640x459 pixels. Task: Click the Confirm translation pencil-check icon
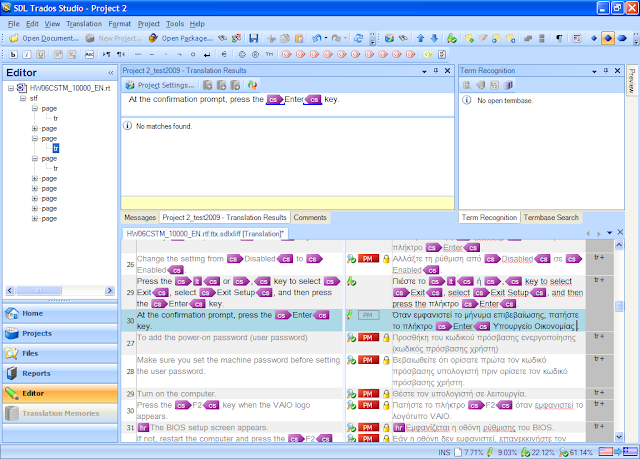pyautogui.click(x=451, y=38)
